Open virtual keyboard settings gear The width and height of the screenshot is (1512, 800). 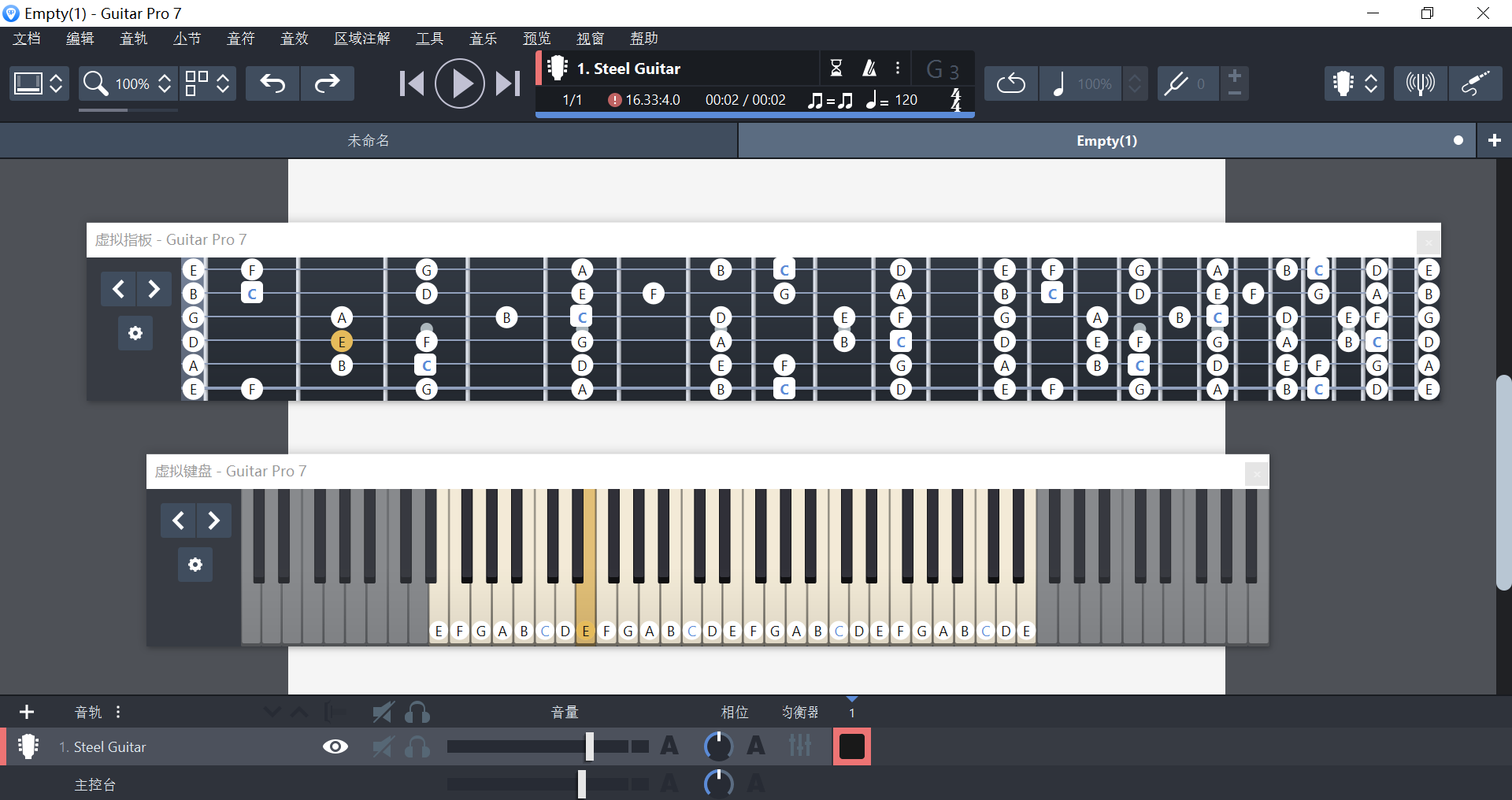tap(195, 565)
